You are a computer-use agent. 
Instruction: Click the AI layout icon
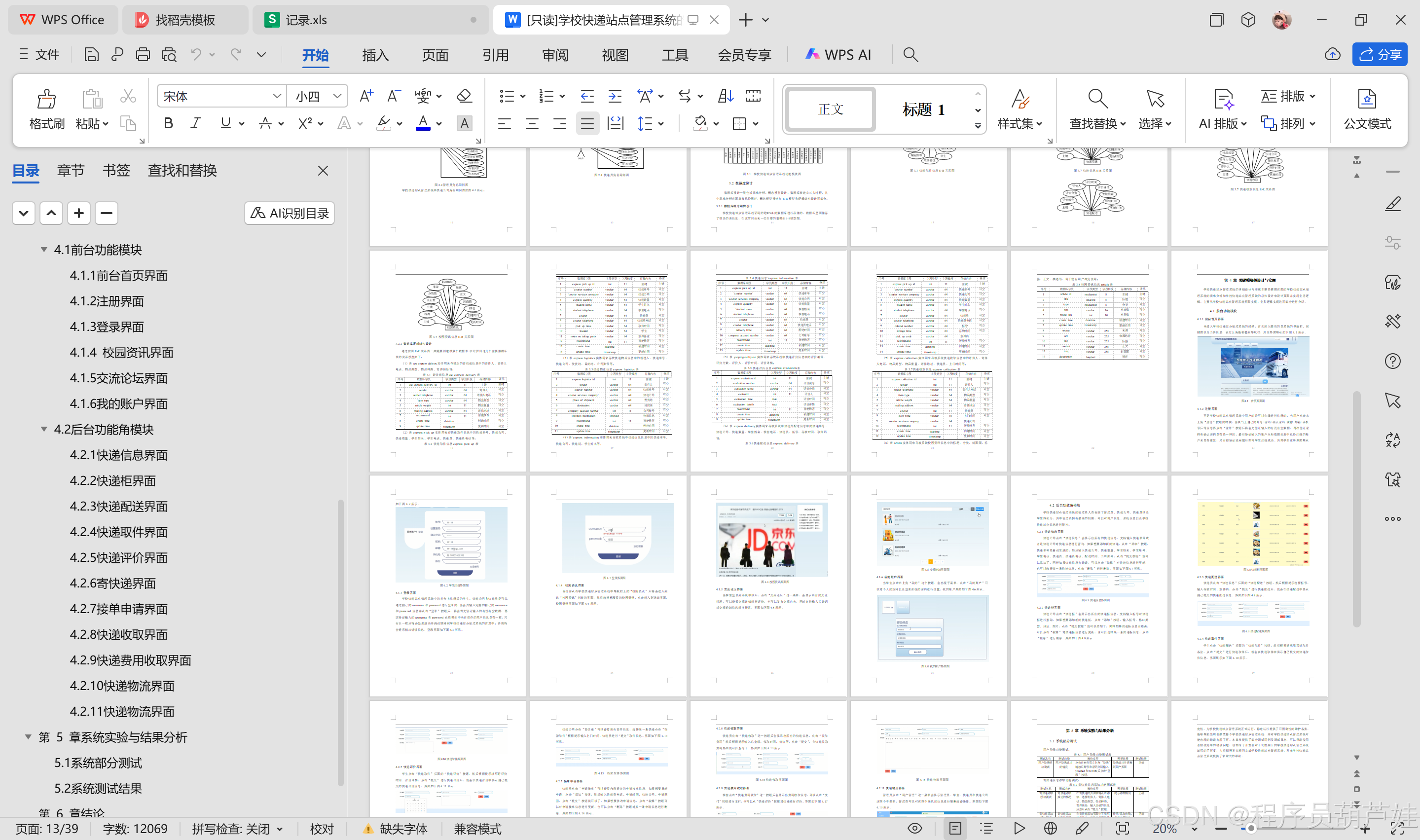(1223, 100)
